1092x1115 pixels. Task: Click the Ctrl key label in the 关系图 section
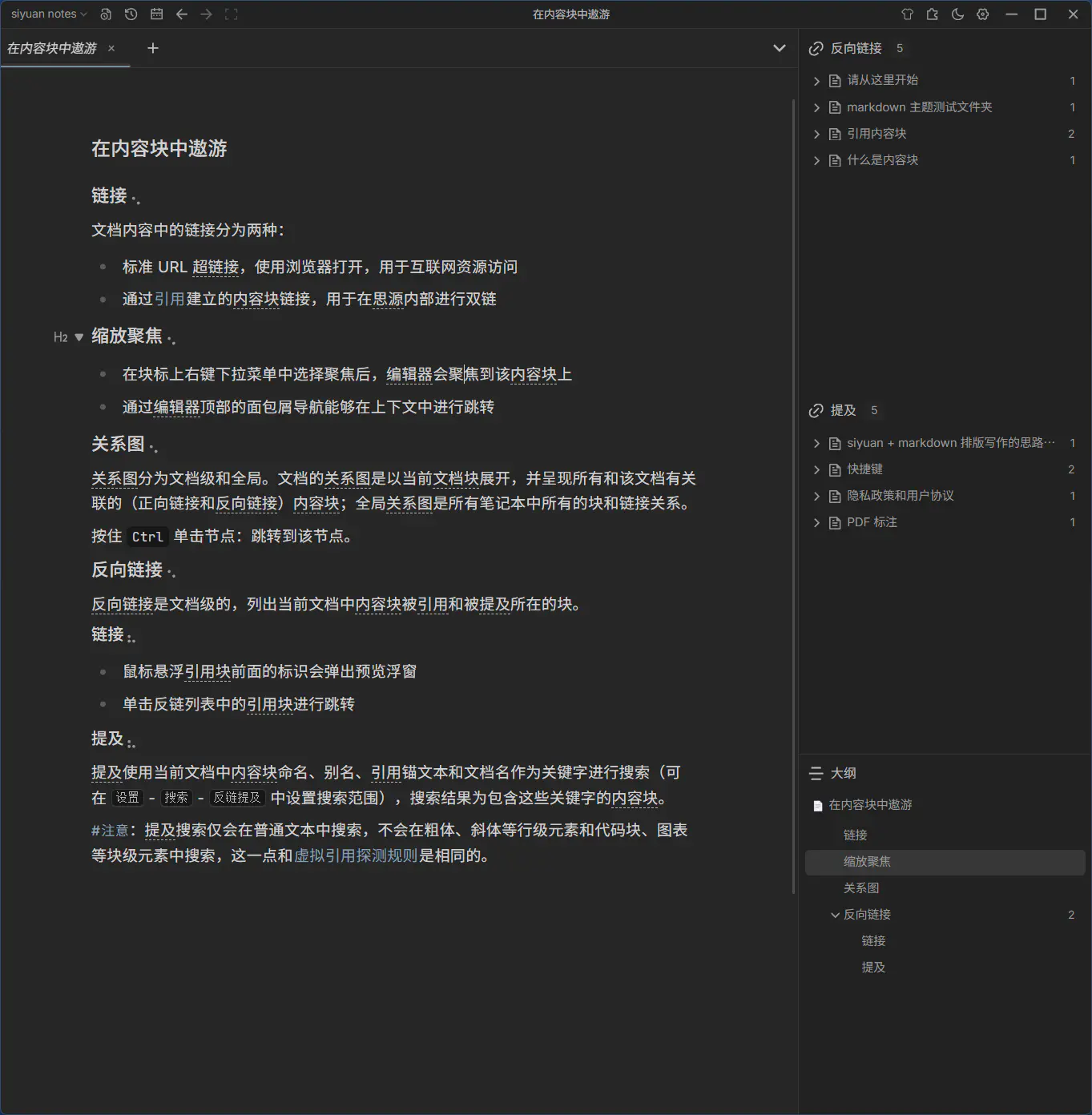pyautogui.click(x=147, y=537)
